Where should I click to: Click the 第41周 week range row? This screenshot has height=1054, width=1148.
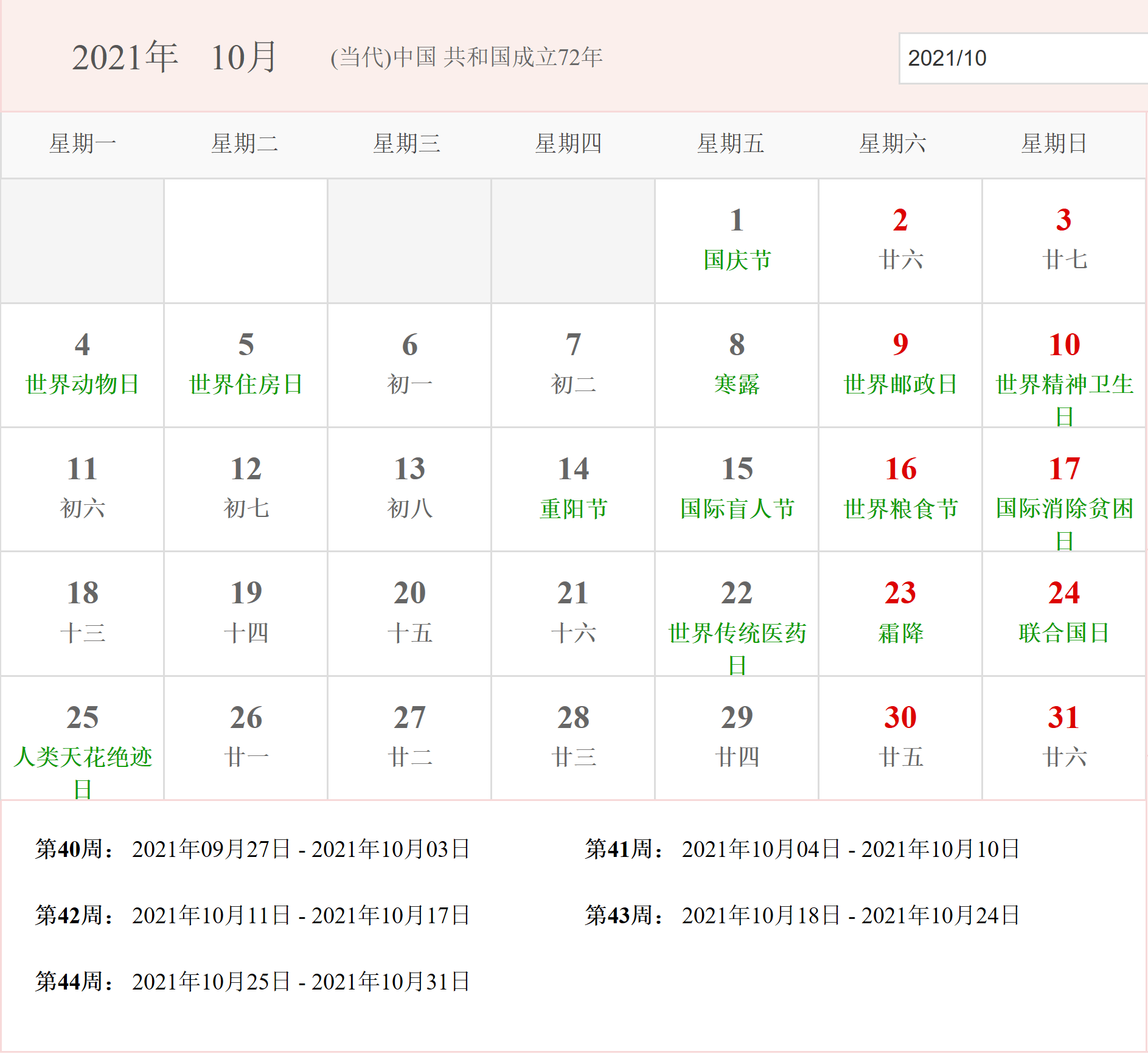click(x=802, y=849)
